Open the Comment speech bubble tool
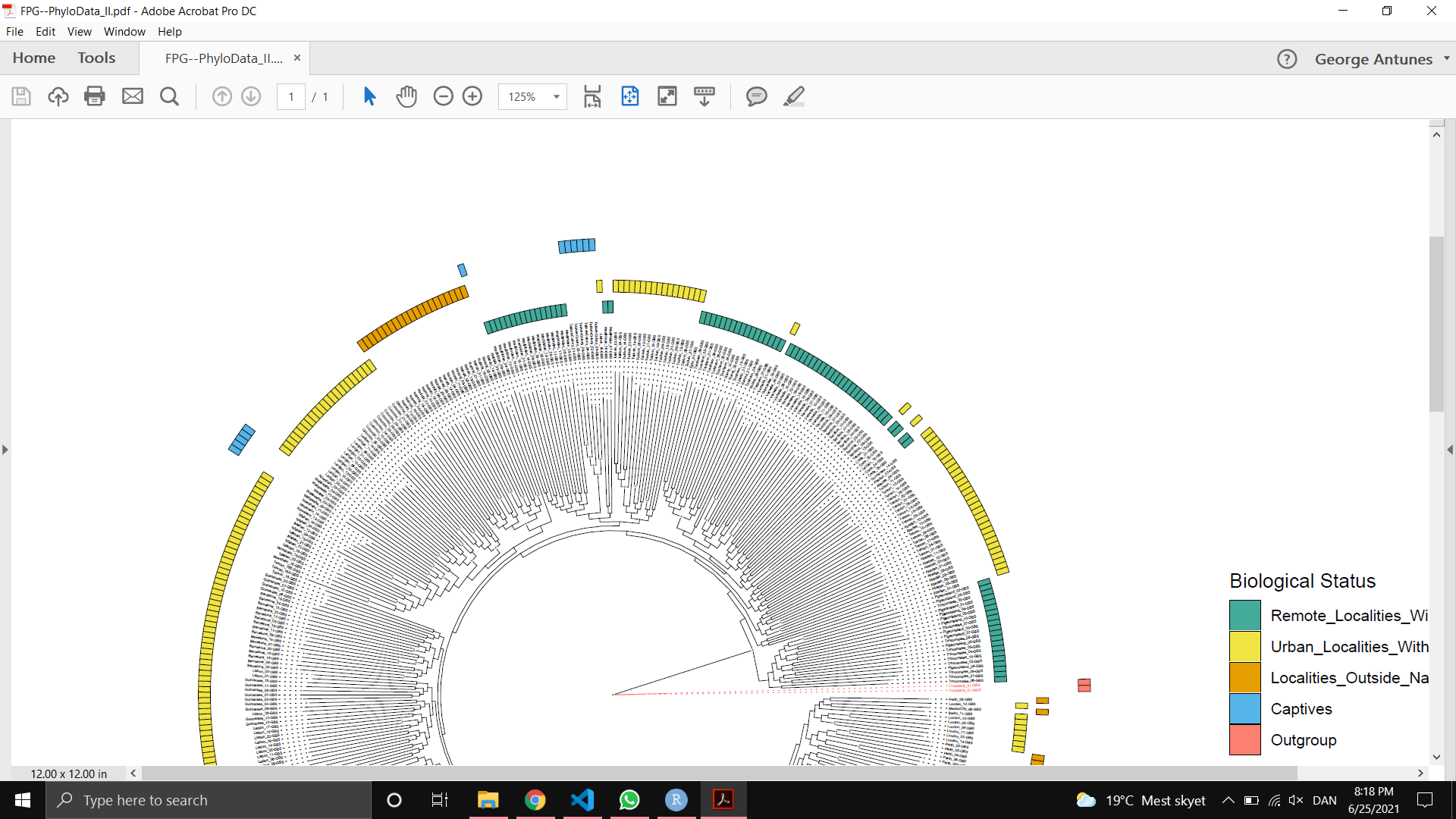 pyautogui.click(x=756, y=96)
